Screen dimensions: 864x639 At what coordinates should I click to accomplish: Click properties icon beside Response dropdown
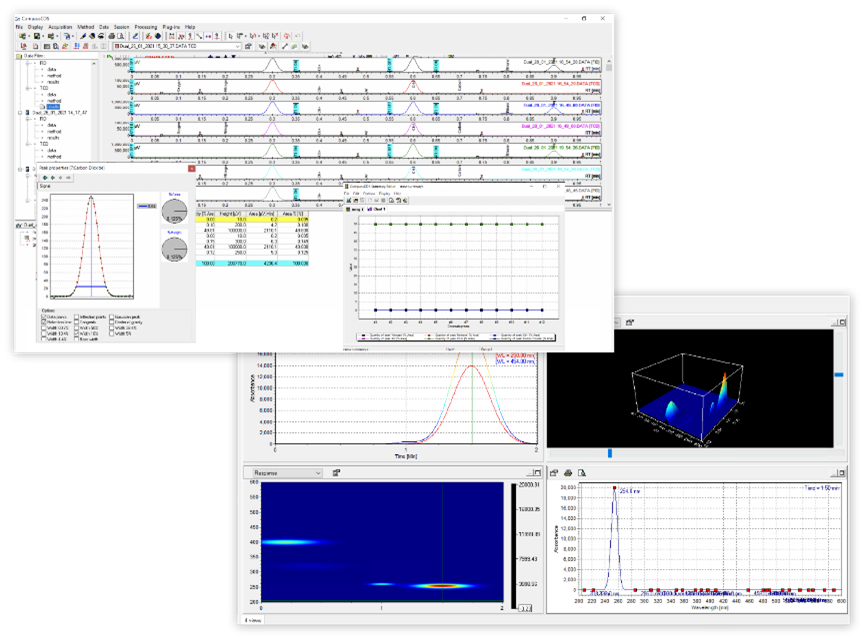click(336, 473)
